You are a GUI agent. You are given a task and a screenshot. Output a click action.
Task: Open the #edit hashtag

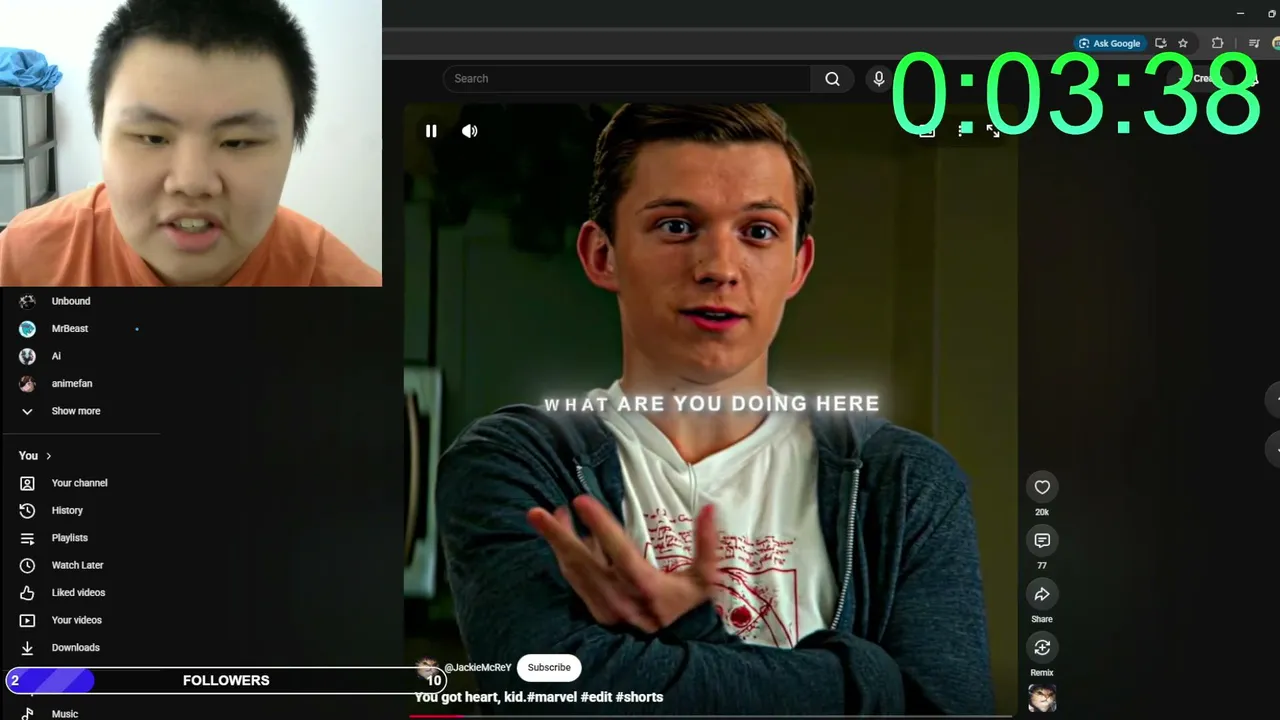click(x=596, y=697)
